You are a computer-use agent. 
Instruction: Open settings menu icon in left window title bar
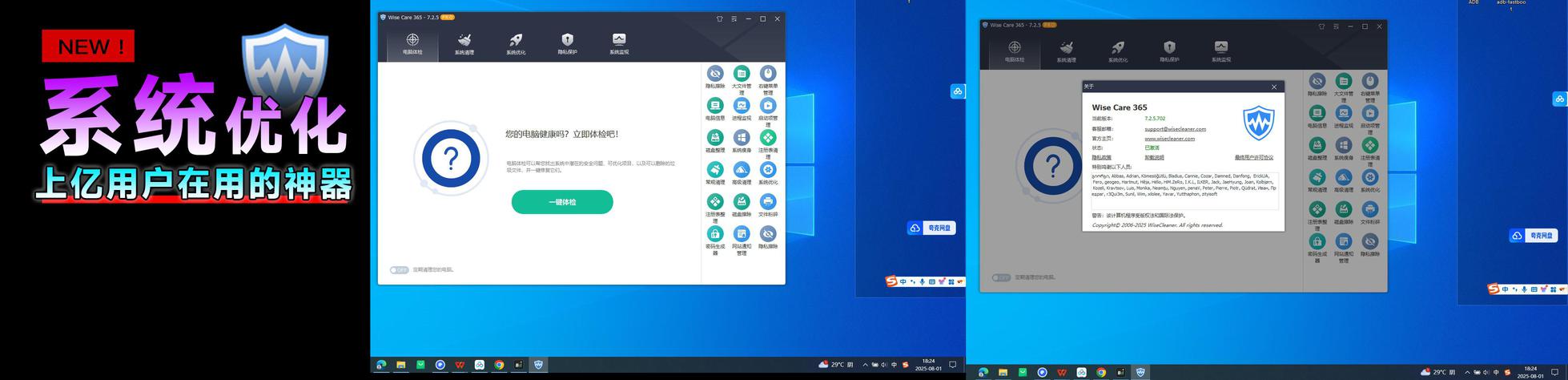[x=734, y=18]
